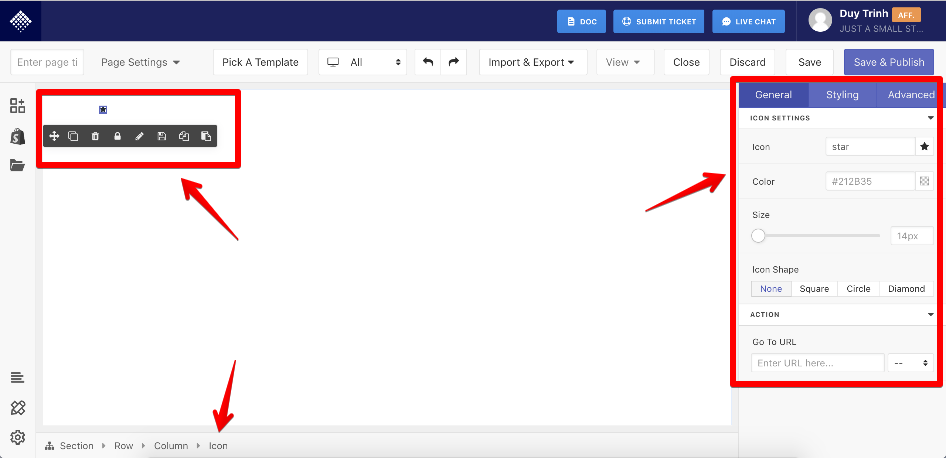
Task: Open the Import & Export menu
Action: pyautogui.click(x=533, y=62)
